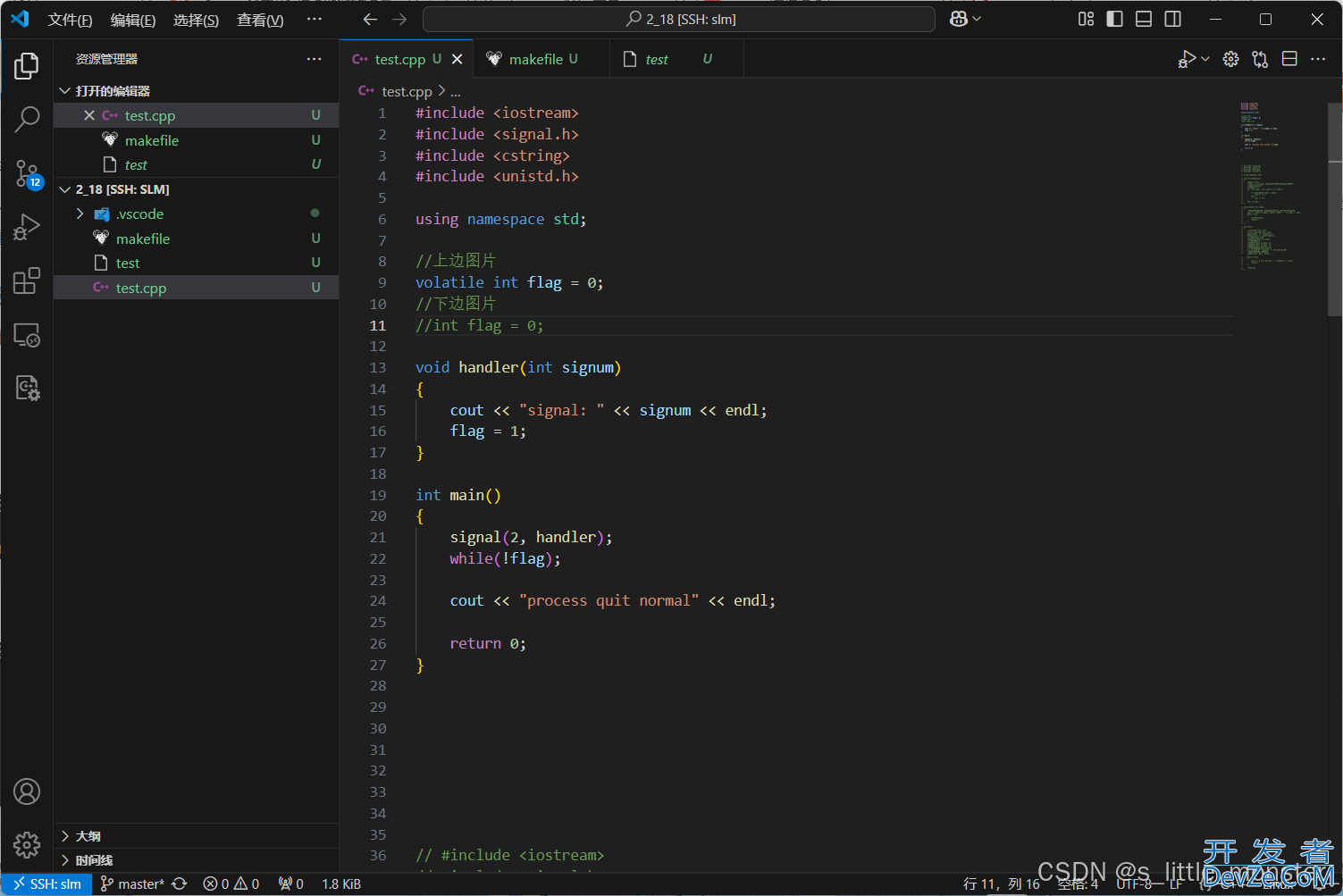The height and width of the screenshot is (896, 1343).
Task: Open the File menu (文件)
Action: pos(70,20)
